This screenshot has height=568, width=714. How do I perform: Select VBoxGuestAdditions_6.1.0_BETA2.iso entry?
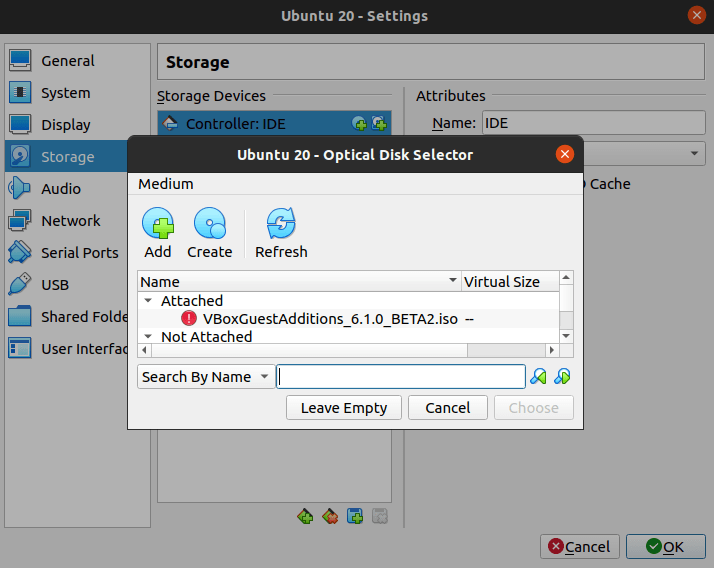330,319
